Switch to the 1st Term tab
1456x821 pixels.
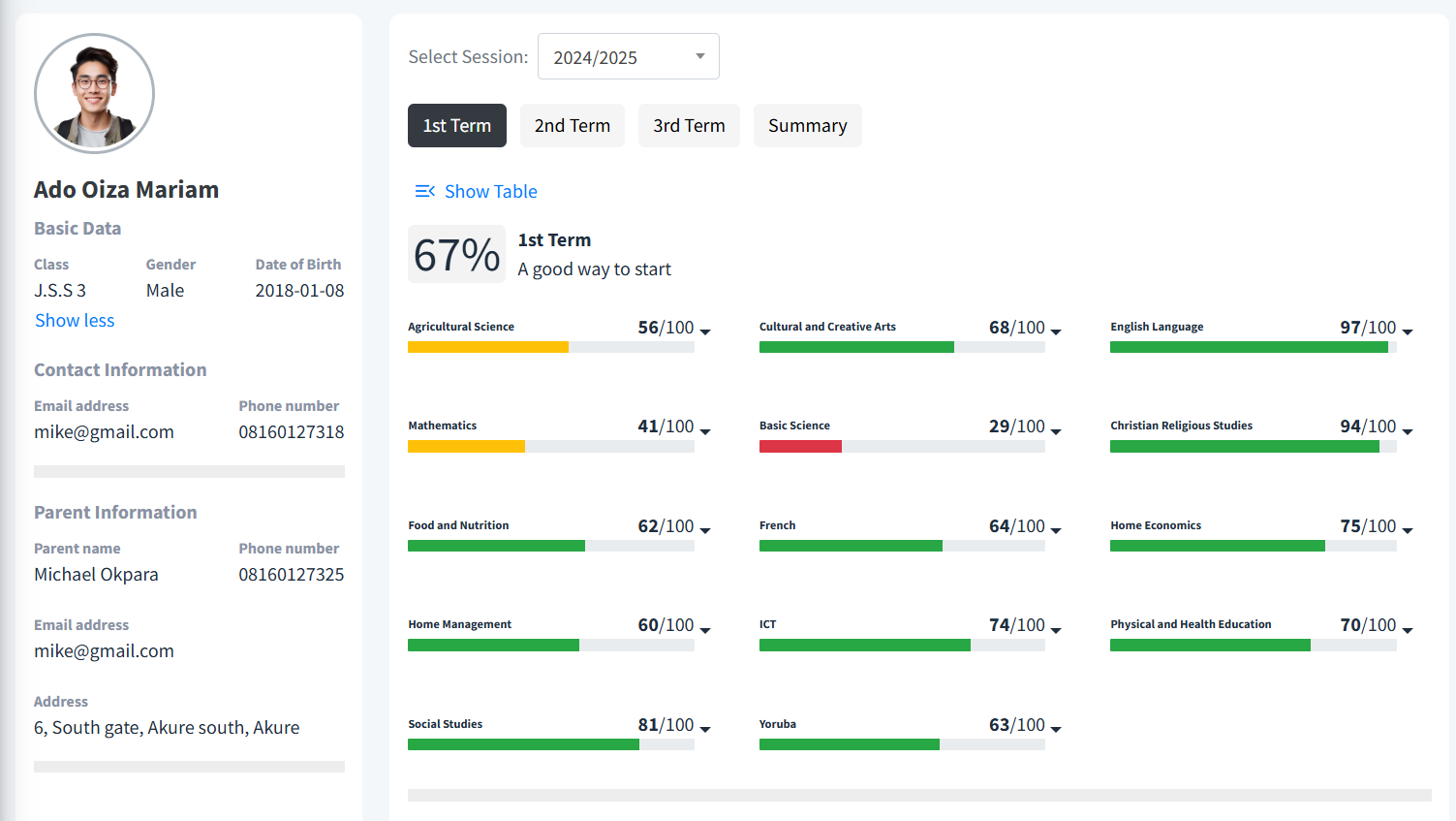tap(457, 125)
